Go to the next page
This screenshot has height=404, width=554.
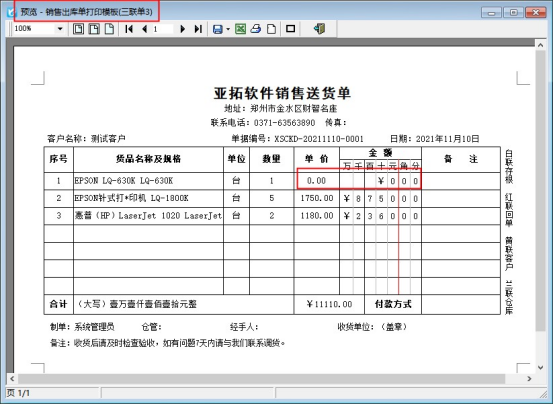(x=182, y=29)
